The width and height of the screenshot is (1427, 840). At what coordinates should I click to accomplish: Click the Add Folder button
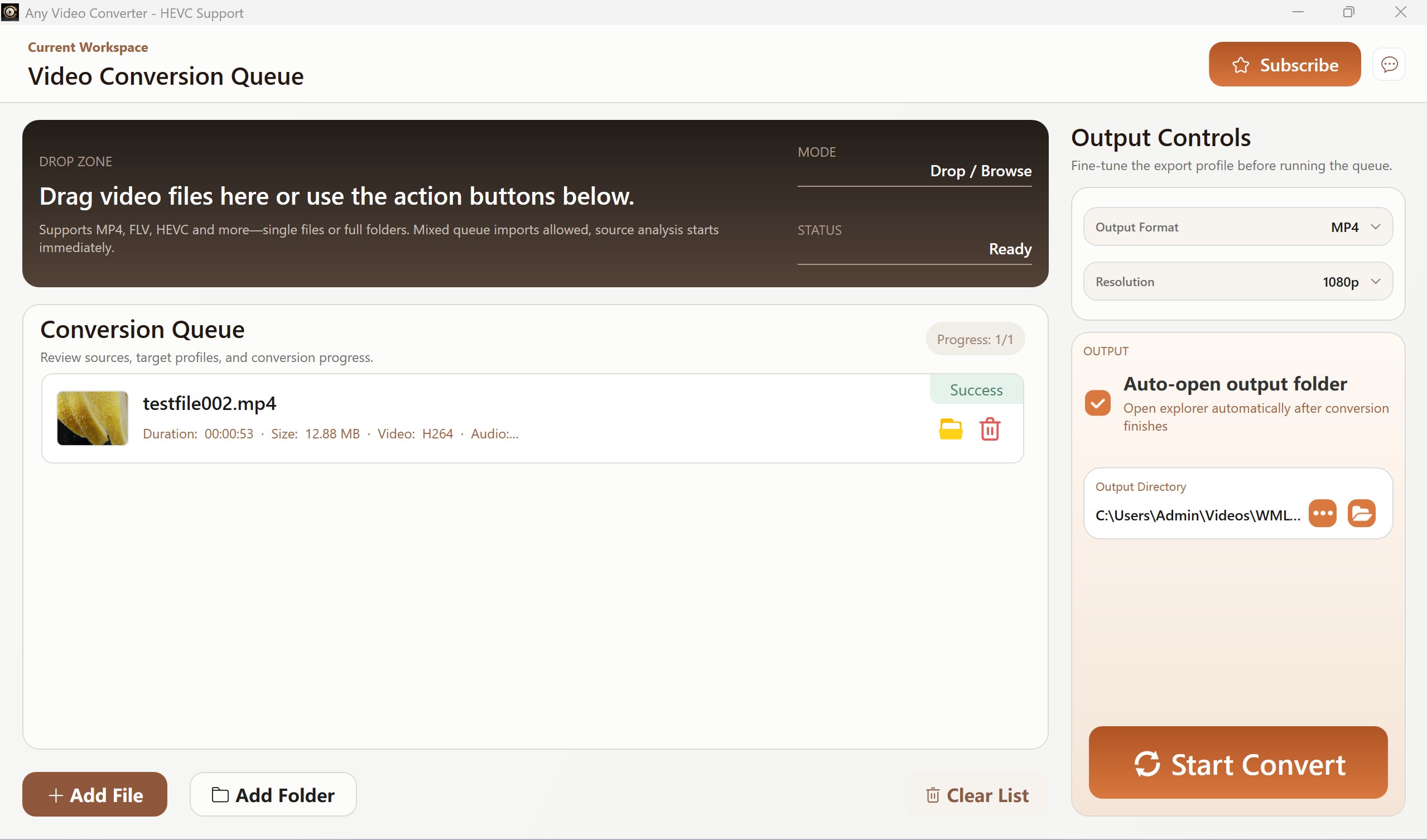click(273, 795)
